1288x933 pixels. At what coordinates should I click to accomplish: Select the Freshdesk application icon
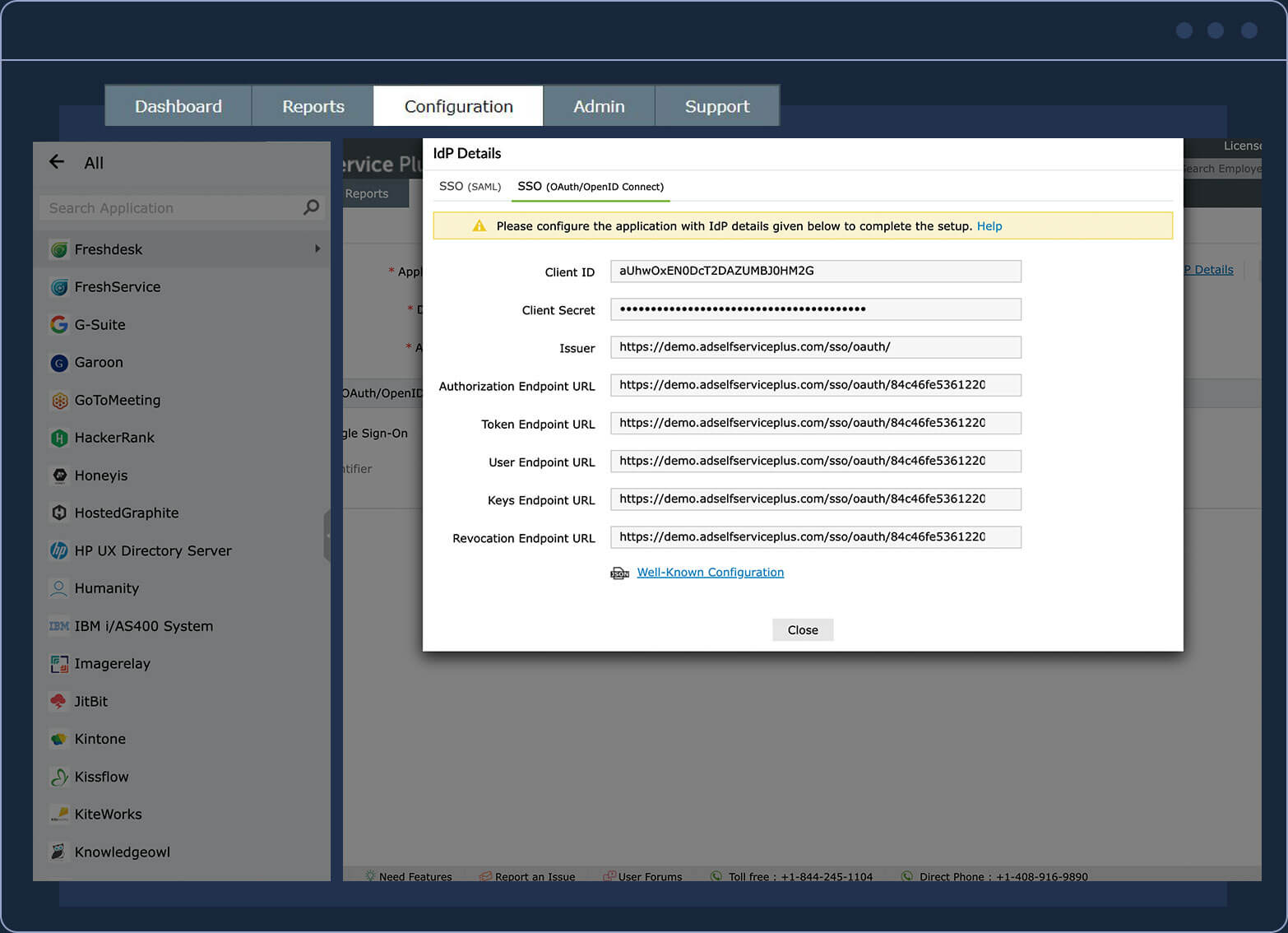(x=58, y=248)
